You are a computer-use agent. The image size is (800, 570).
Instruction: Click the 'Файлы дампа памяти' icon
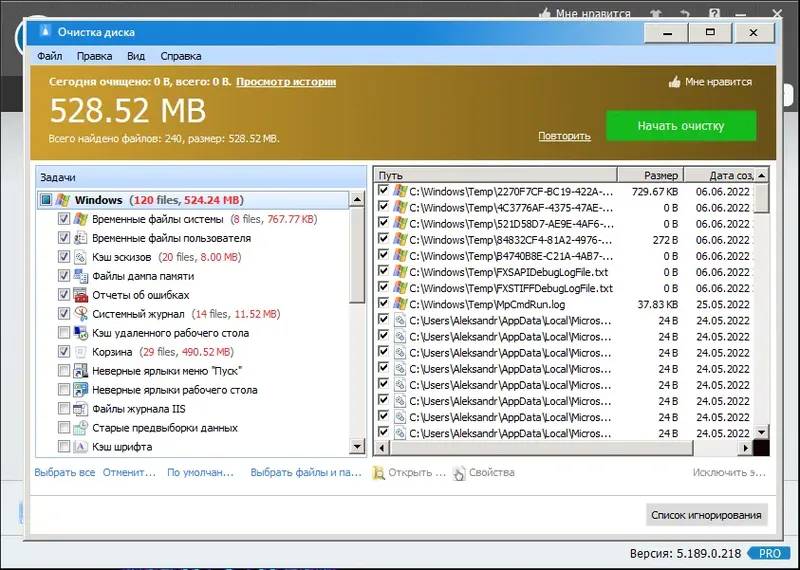(81, 276)
